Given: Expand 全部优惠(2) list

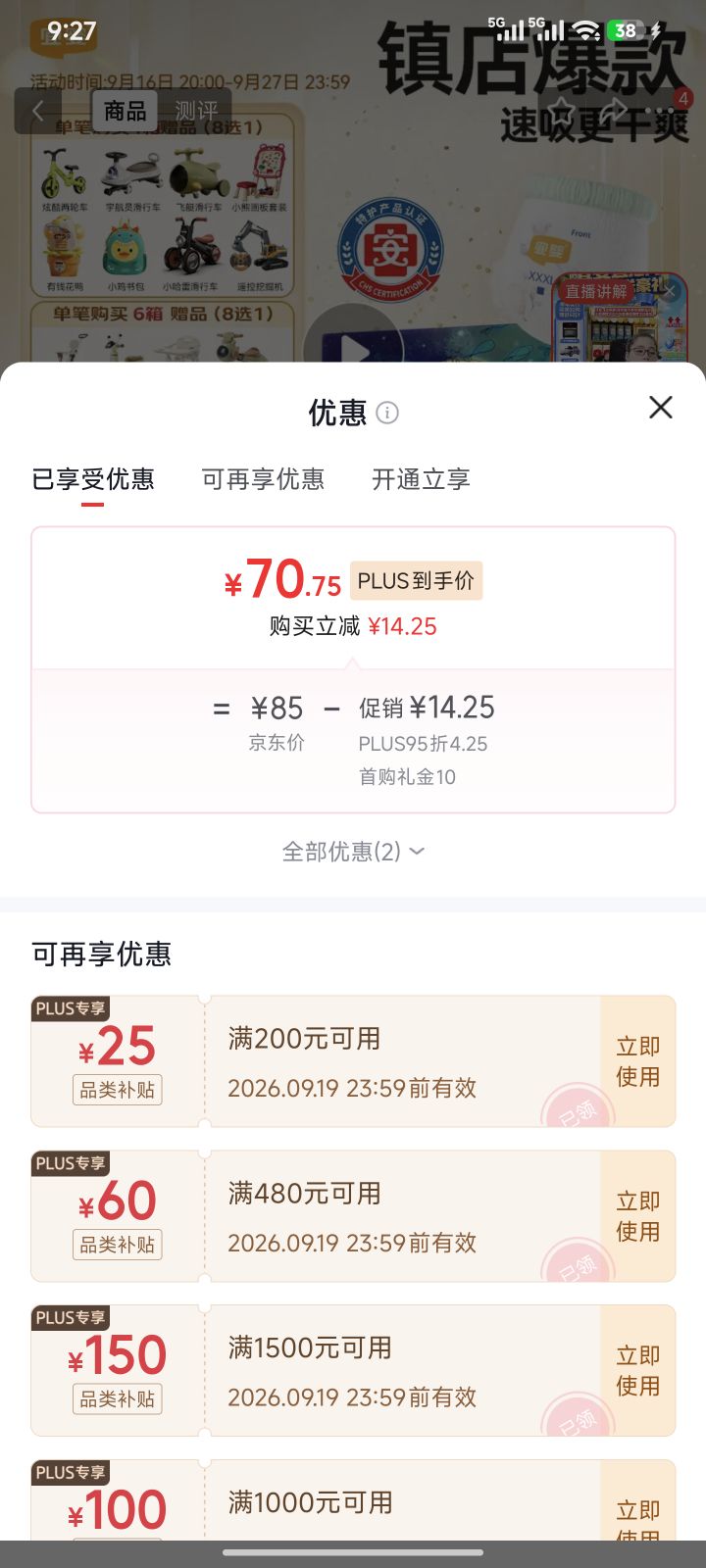Looking at the screenshot, I should pos(353,852).
